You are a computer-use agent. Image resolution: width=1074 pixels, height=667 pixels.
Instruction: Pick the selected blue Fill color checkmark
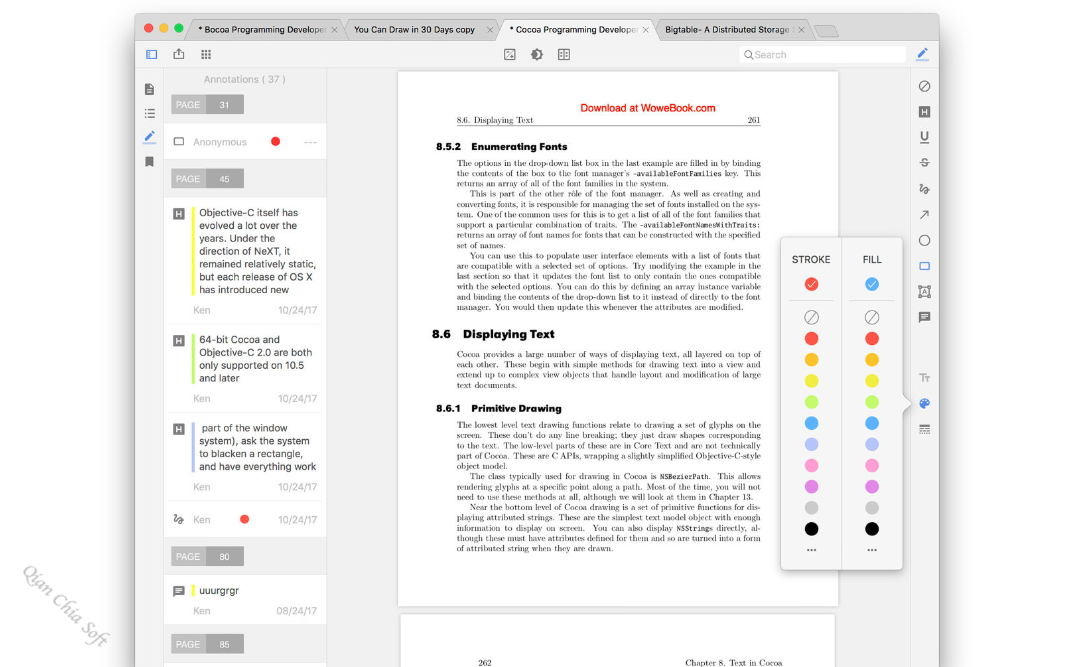click(871, 284)
